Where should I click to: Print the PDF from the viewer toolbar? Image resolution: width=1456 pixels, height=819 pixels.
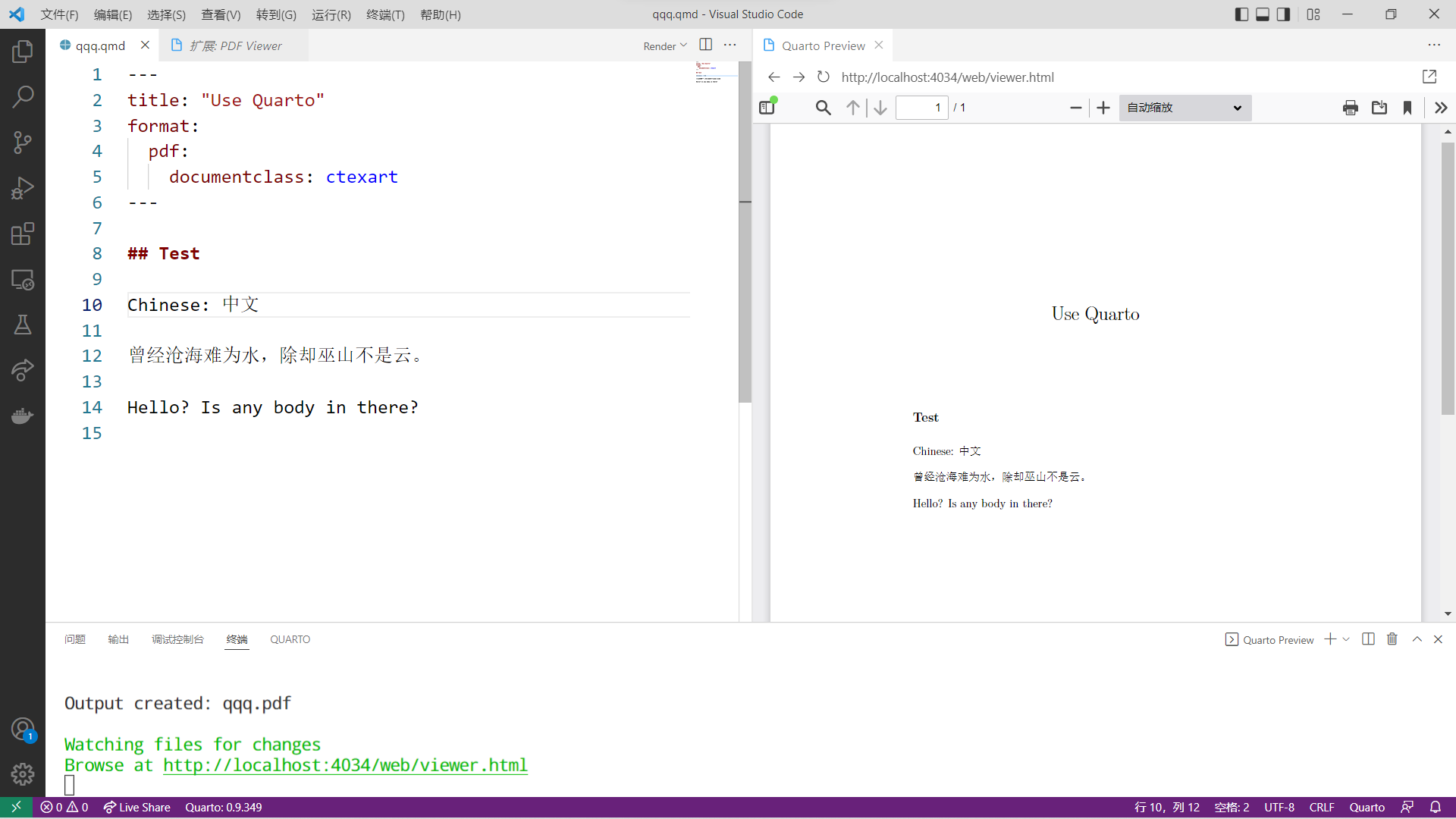tap(1350, 108)
